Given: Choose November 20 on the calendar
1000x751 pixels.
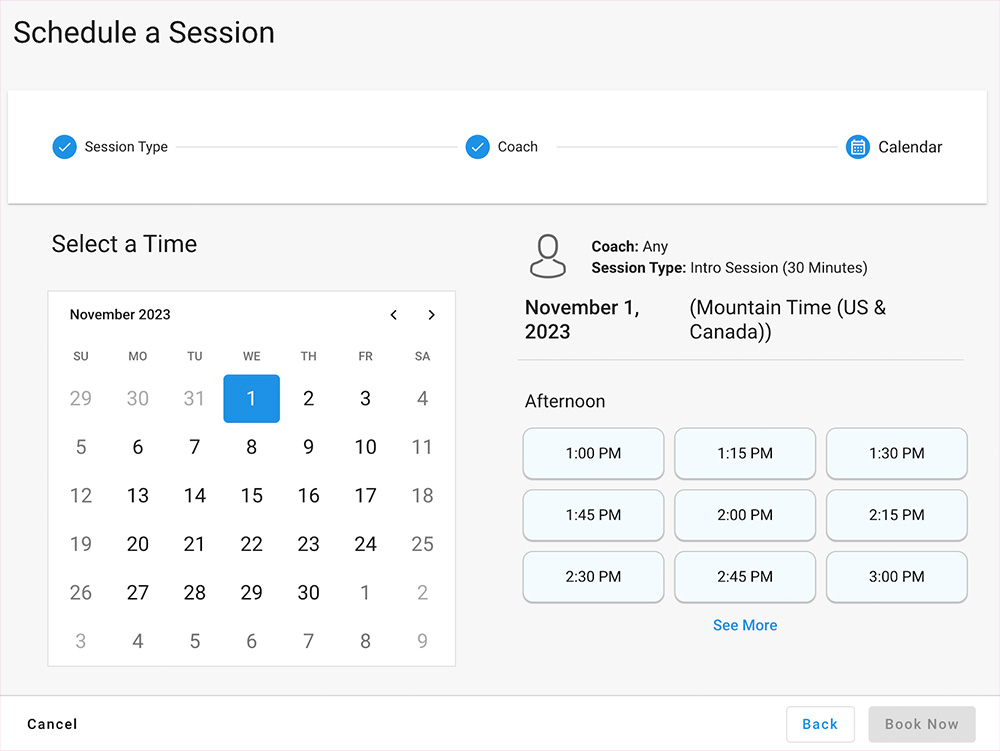Looking at the screenshot, I should click(138, 544).
